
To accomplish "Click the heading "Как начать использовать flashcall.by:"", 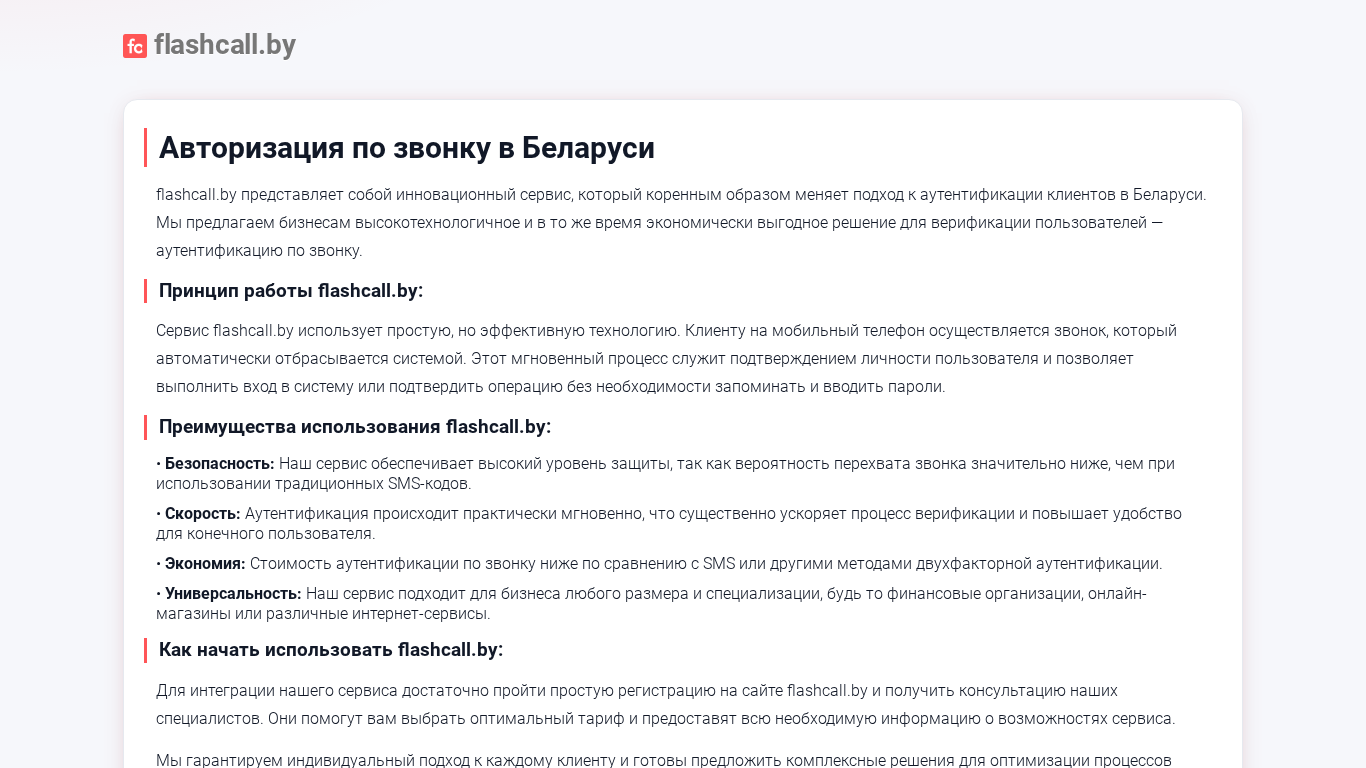I will point(331,650).
